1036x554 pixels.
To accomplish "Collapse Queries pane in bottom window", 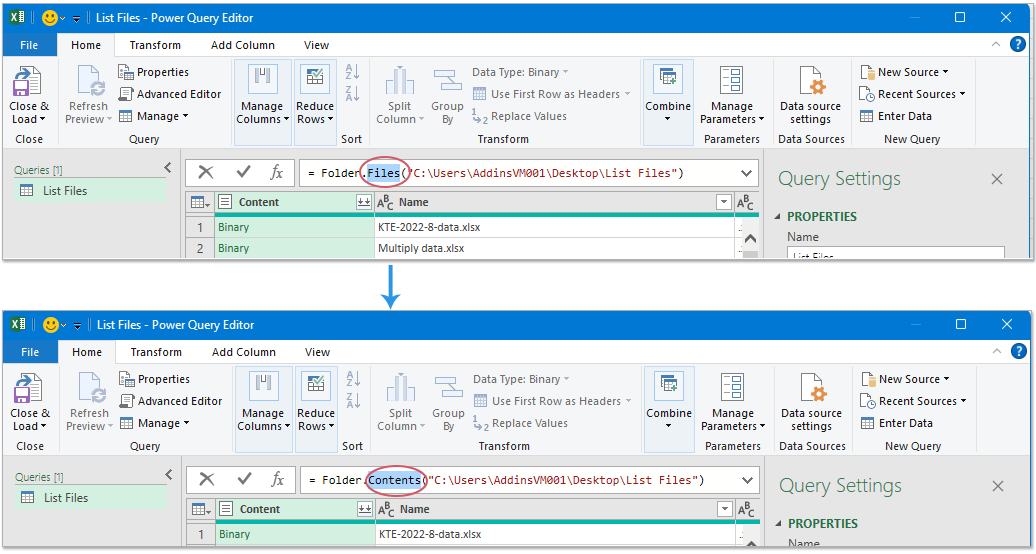I will (169, 474).
